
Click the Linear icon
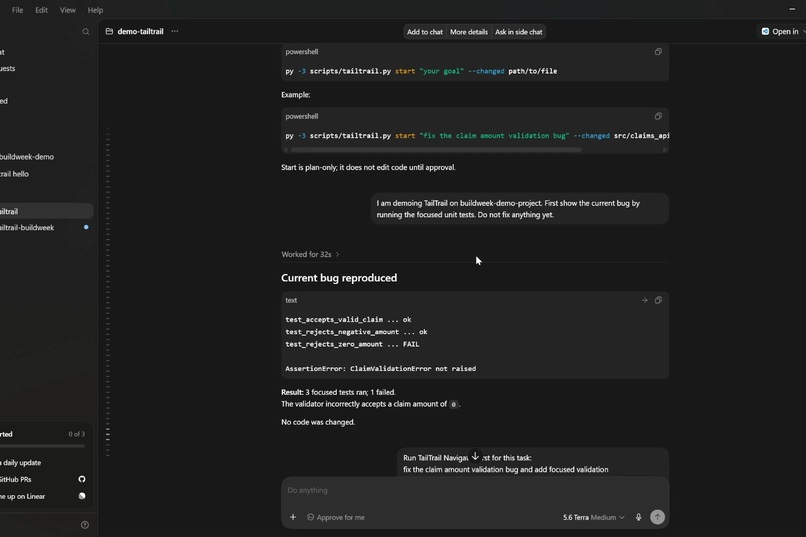click(82, 496)
